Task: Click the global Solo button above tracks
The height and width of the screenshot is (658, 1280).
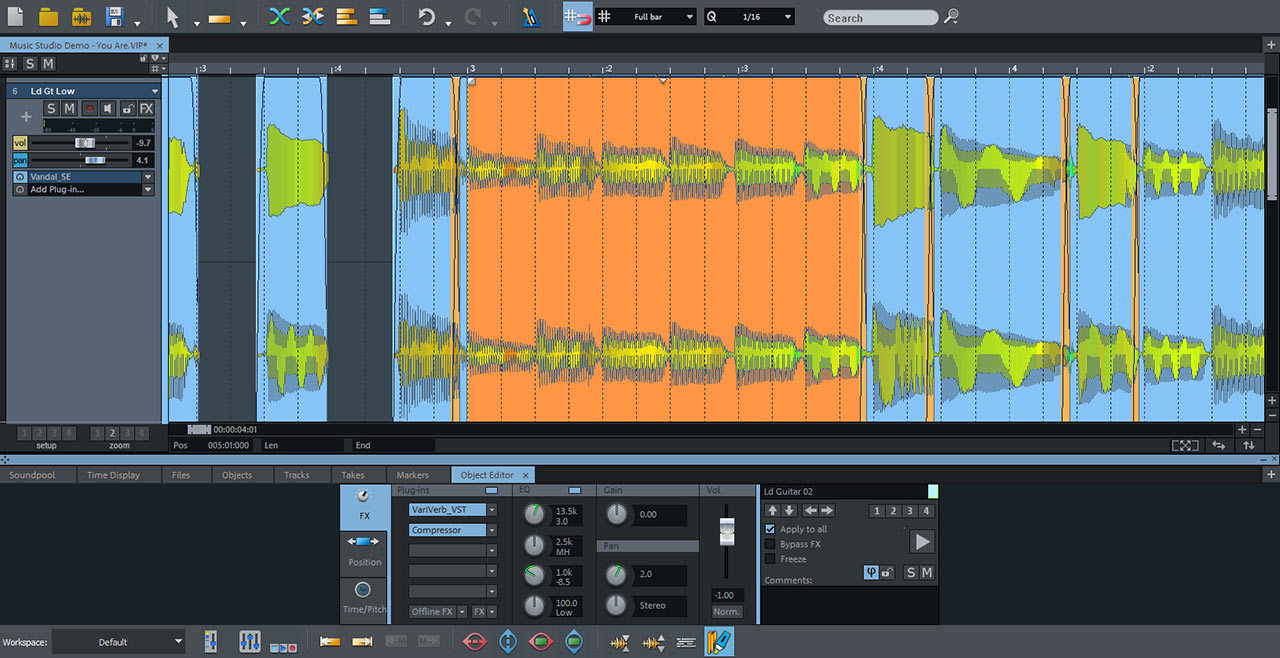Action: click(30, 63)
